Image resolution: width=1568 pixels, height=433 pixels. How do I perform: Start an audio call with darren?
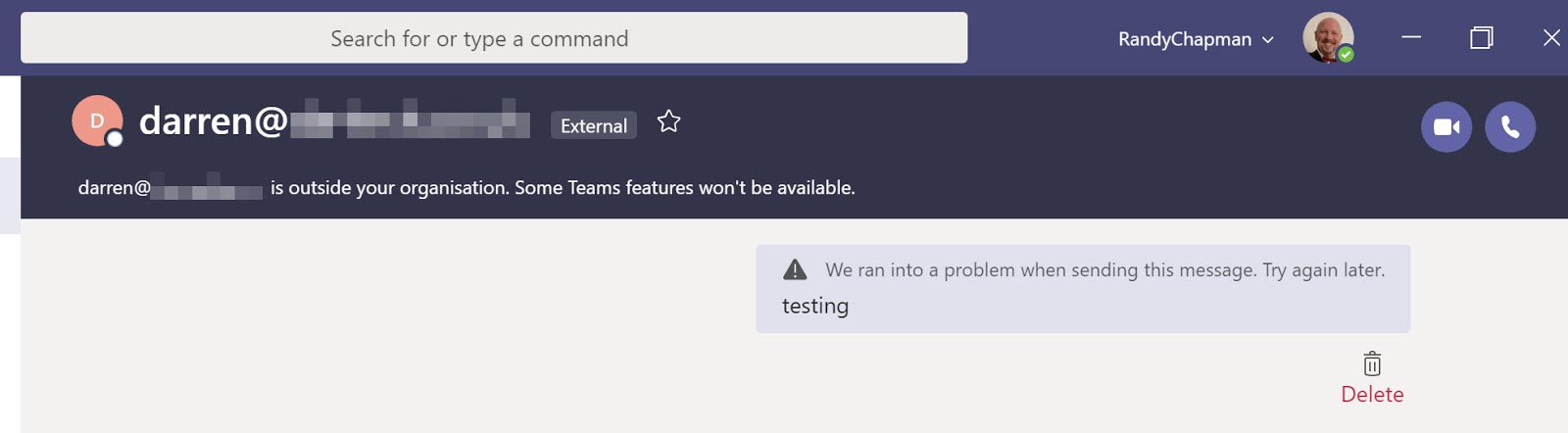pos(1510,127)
